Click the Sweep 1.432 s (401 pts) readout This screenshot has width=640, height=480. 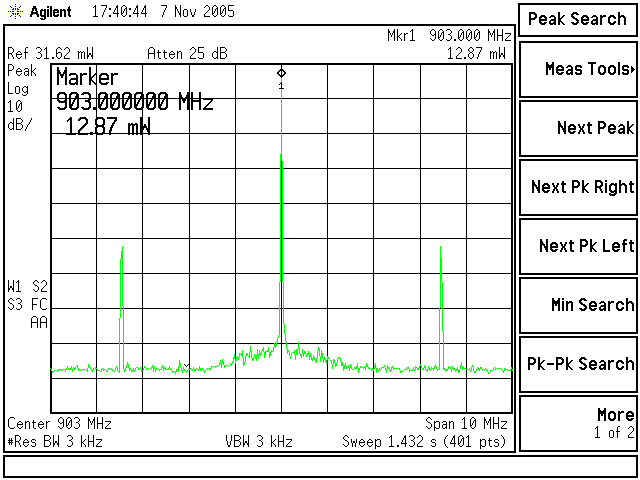[424, 442]
